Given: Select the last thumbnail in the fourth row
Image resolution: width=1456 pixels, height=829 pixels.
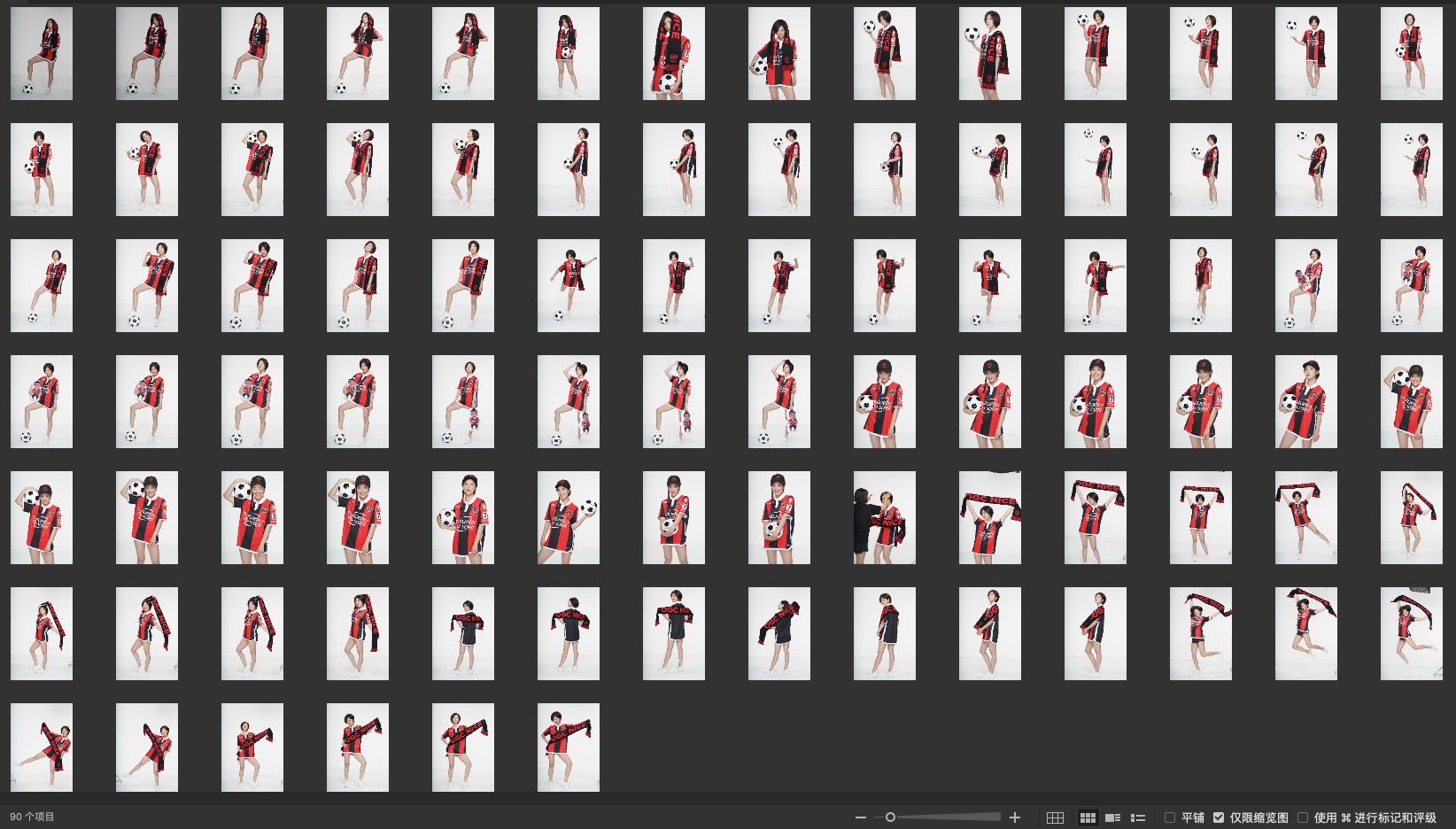Looking at the screenshot, I should (1411, 401).
